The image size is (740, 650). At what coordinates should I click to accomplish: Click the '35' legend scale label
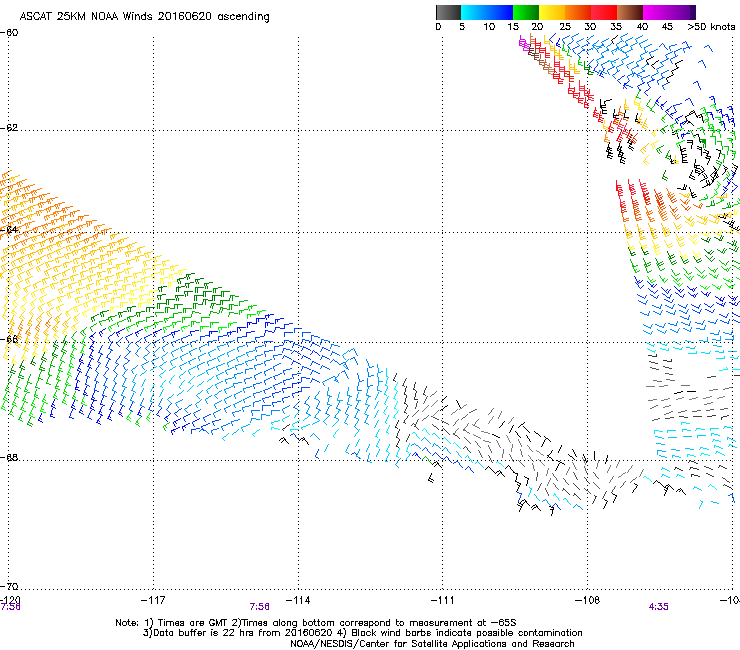(x=616, y=27)
